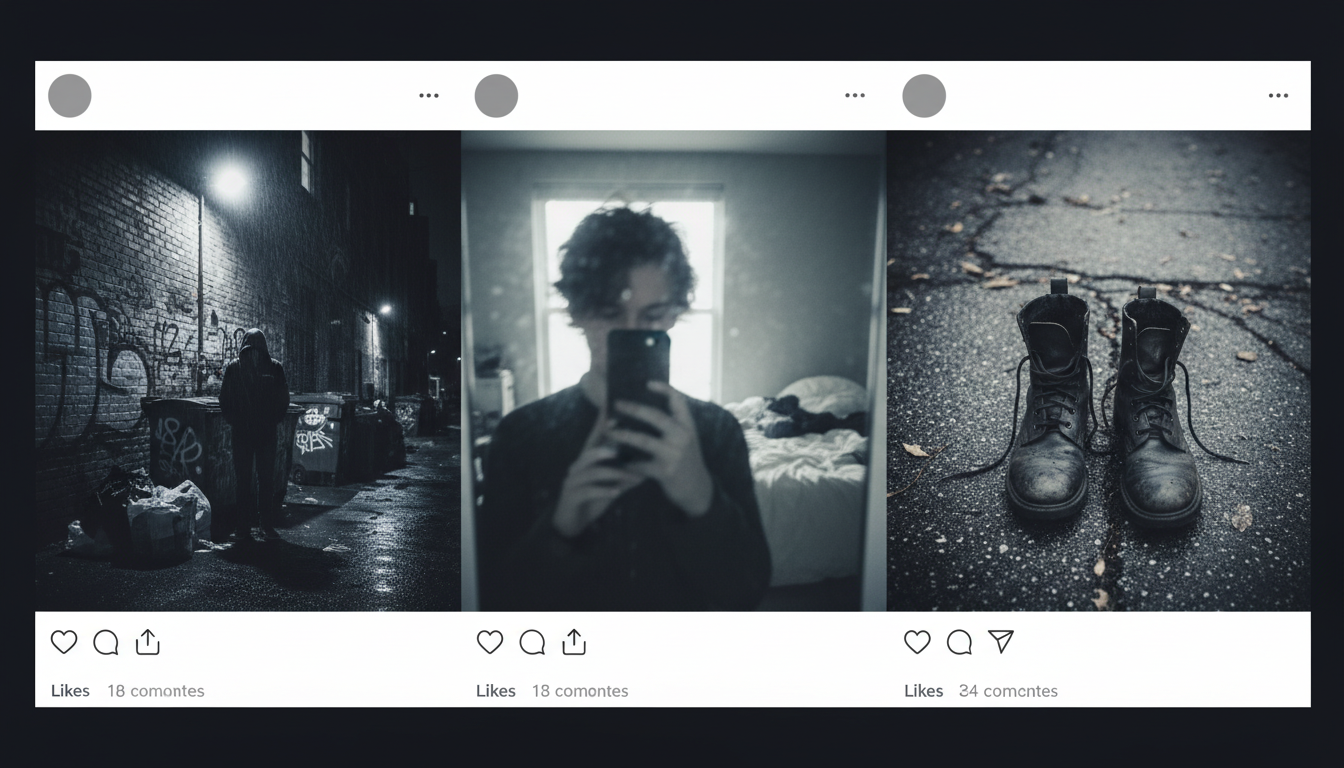Comment on the mirror selfie post

[x=532, y=642]
